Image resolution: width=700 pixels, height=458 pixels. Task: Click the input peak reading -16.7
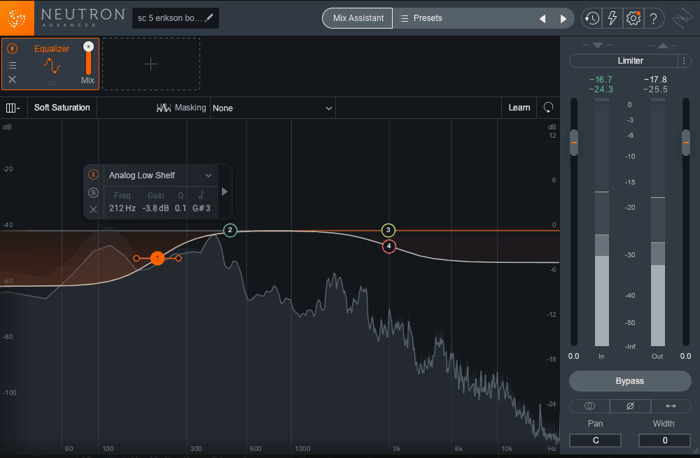coord(601,79)
